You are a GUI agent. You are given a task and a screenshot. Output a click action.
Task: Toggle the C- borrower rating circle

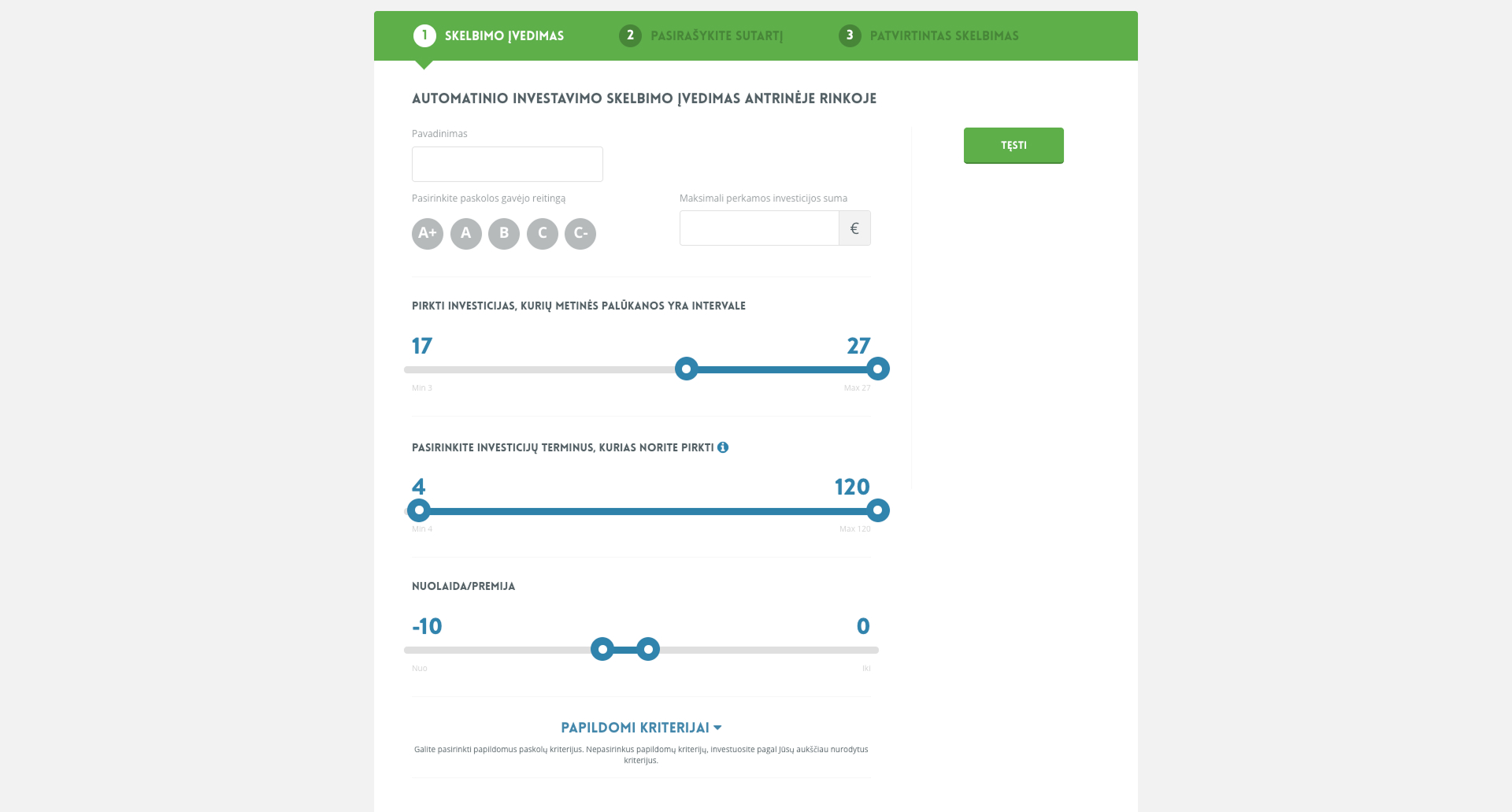(x=580, y=233)
